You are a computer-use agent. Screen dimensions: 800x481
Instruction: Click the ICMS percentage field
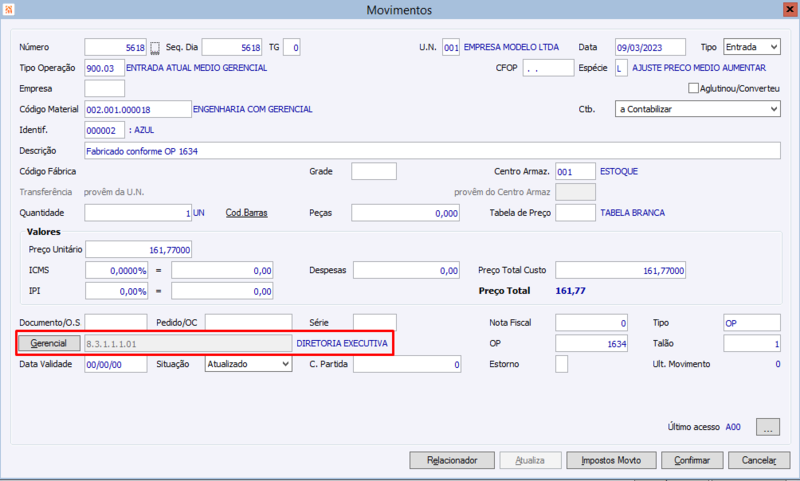(x=116, y=270)
